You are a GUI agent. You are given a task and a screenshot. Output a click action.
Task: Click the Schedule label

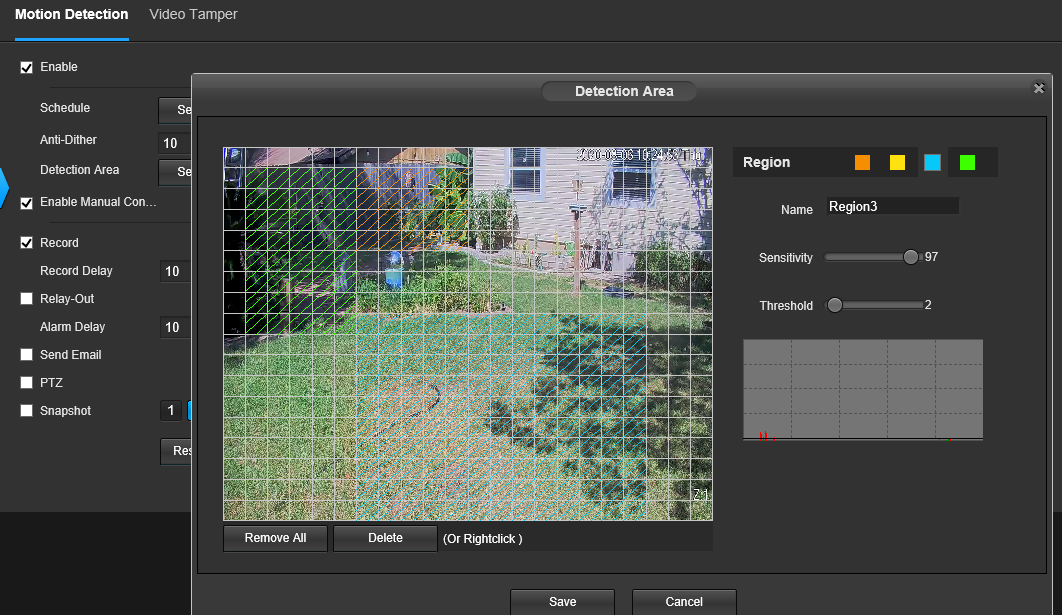coord(65,108)
